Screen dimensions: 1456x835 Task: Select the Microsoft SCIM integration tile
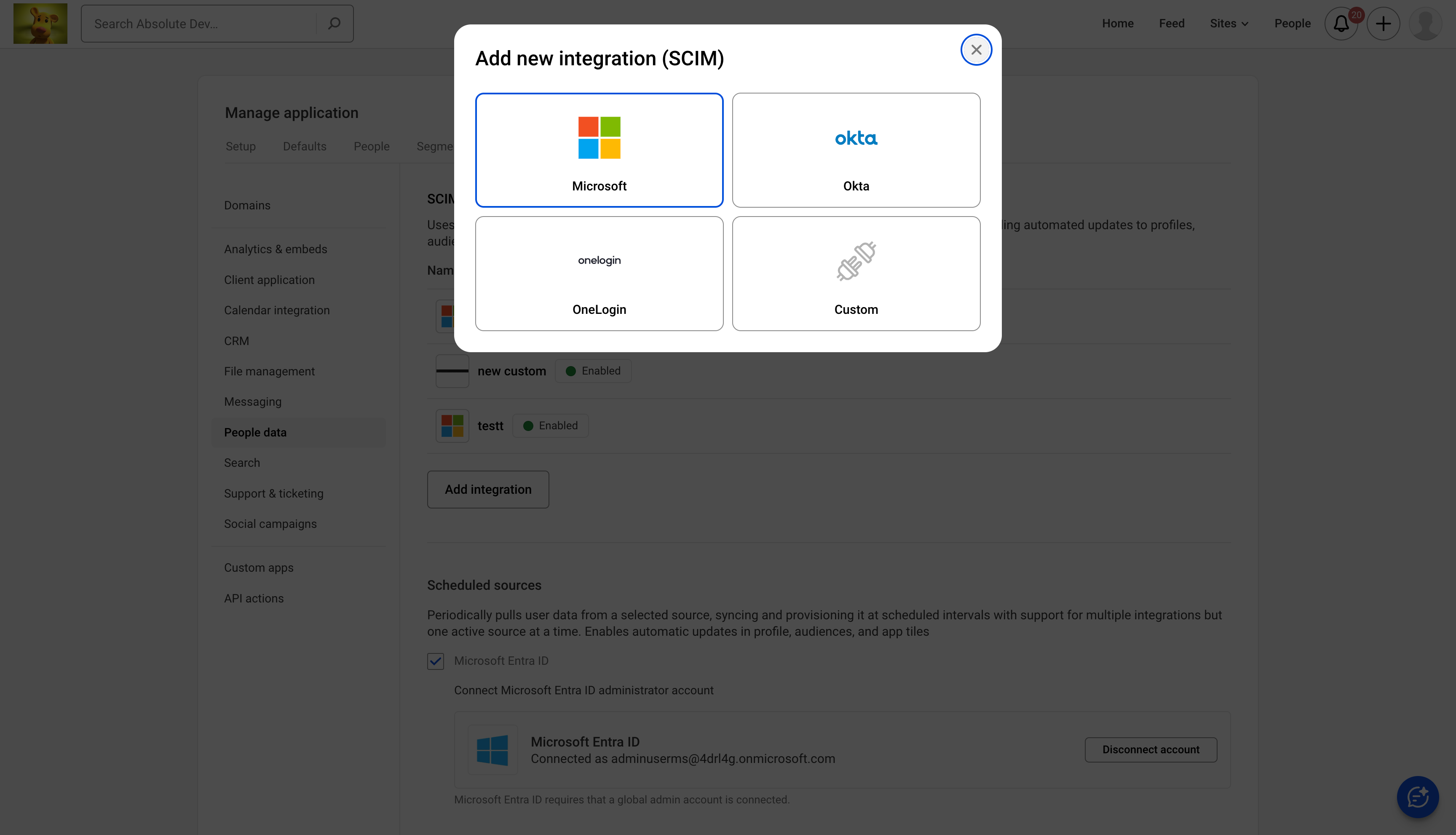click(x=599, y=150)
